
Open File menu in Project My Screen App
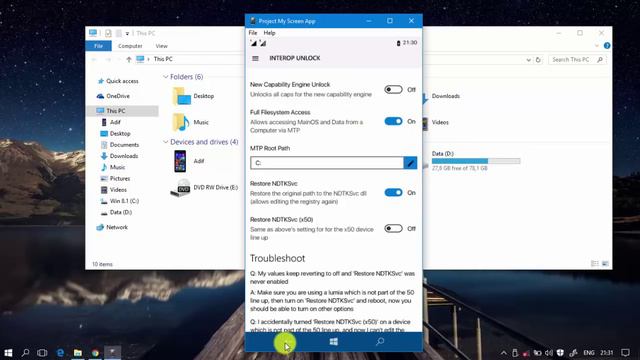(253, 33)
